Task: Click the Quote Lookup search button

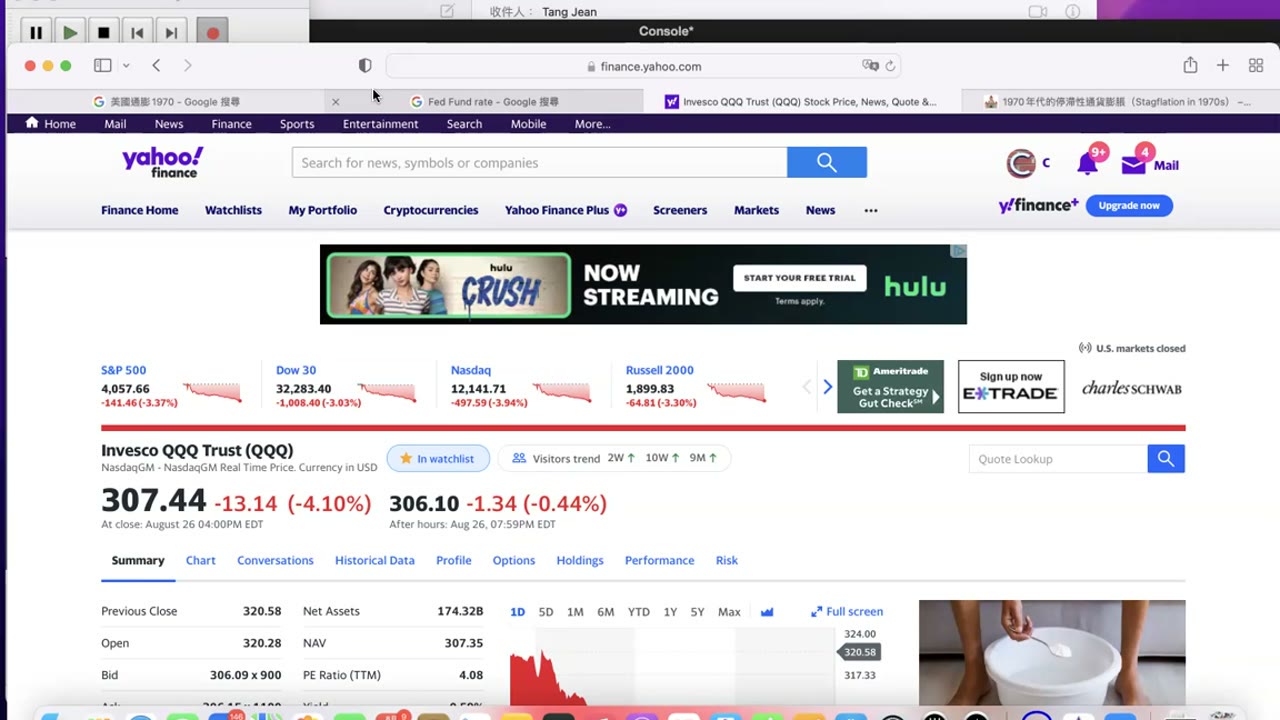Action: tap(1166, 459)
